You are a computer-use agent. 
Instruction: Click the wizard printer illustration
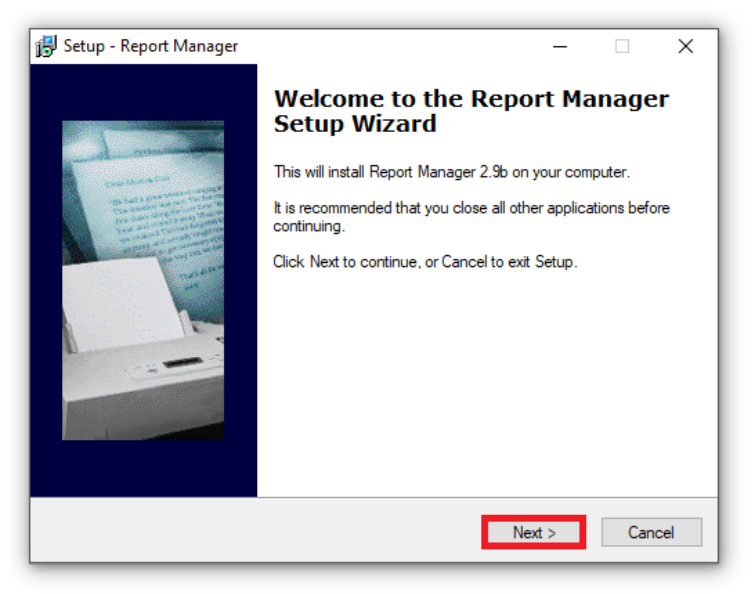click(x=143, y=280)
